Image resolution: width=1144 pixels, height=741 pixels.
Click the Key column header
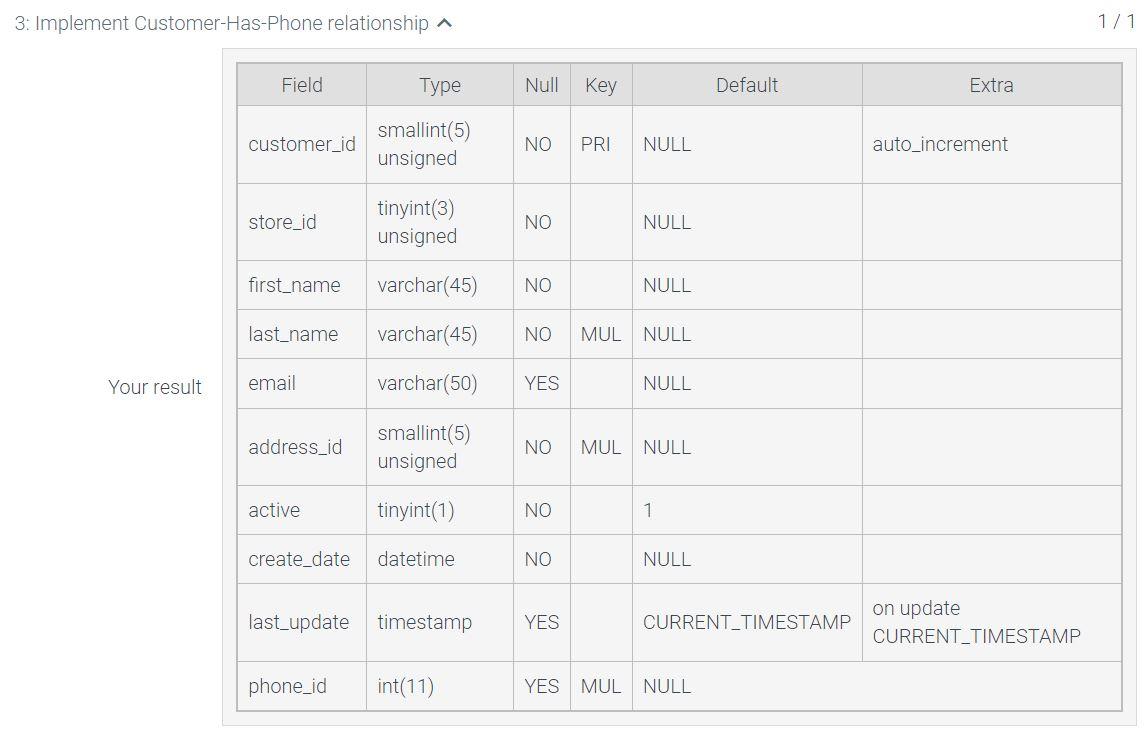coord(601,85)
